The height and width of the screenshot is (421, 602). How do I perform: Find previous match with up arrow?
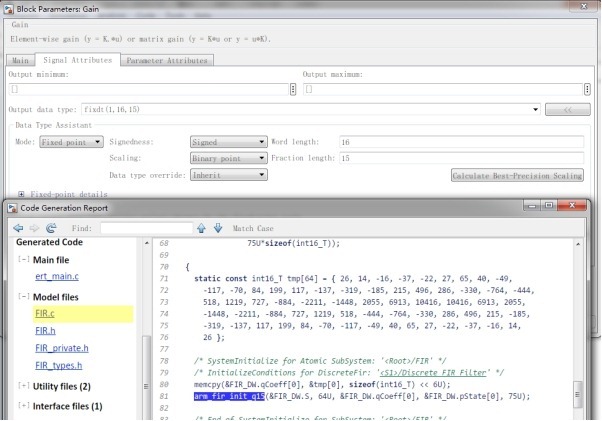click(x=201, y=228)
